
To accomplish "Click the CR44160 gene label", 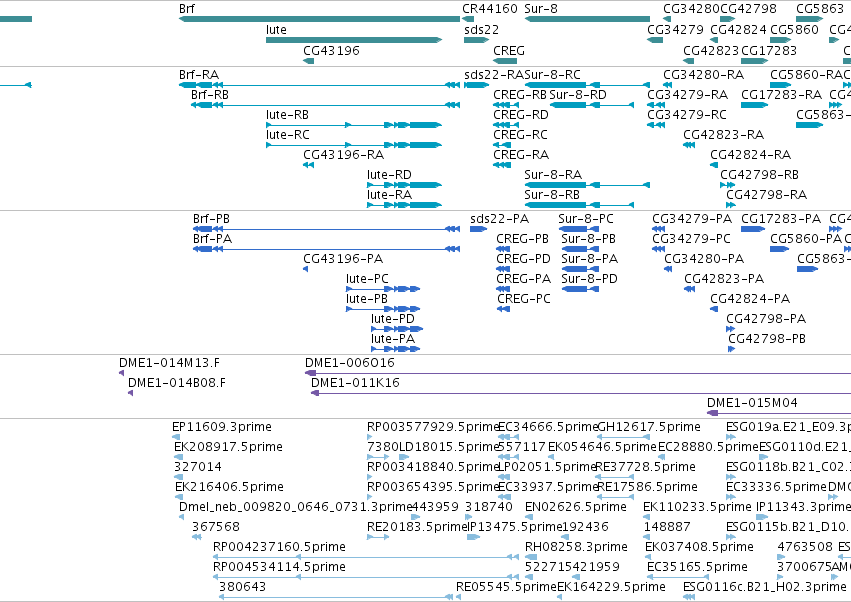I will (490, 9).
